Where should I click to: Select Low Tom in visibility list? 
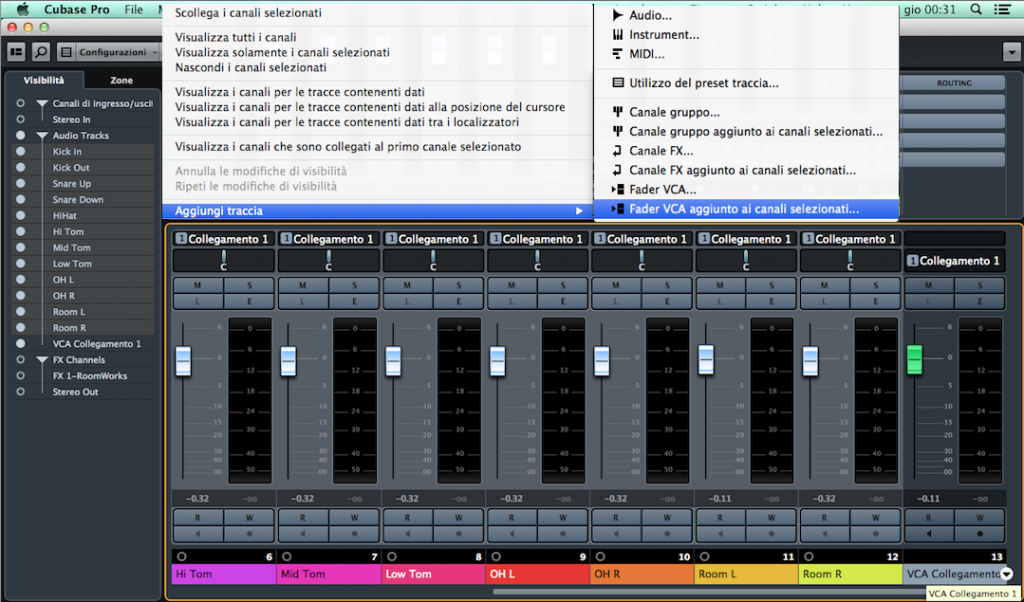coord(72,264)
